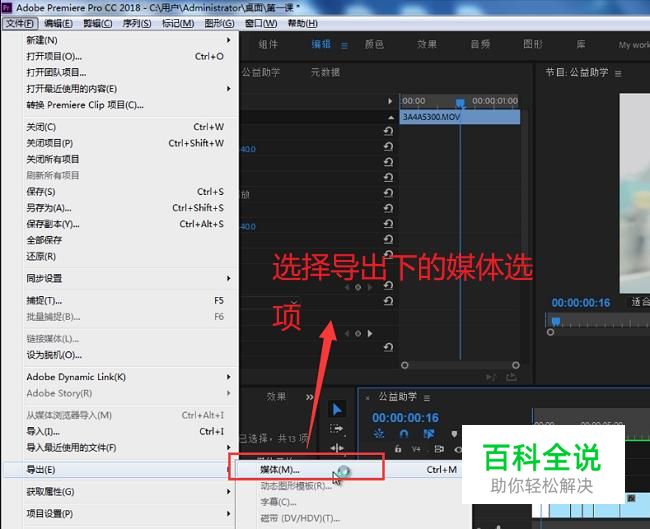Click the Premiere Pro app icon in title bar

(7, 7)
